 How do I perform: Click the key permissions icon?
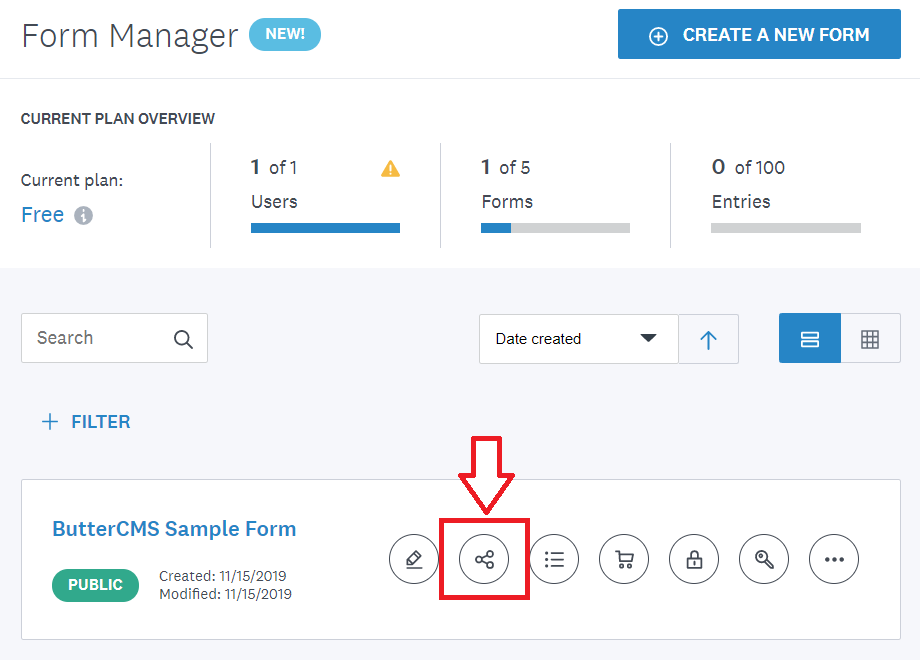tap(764, 559)
